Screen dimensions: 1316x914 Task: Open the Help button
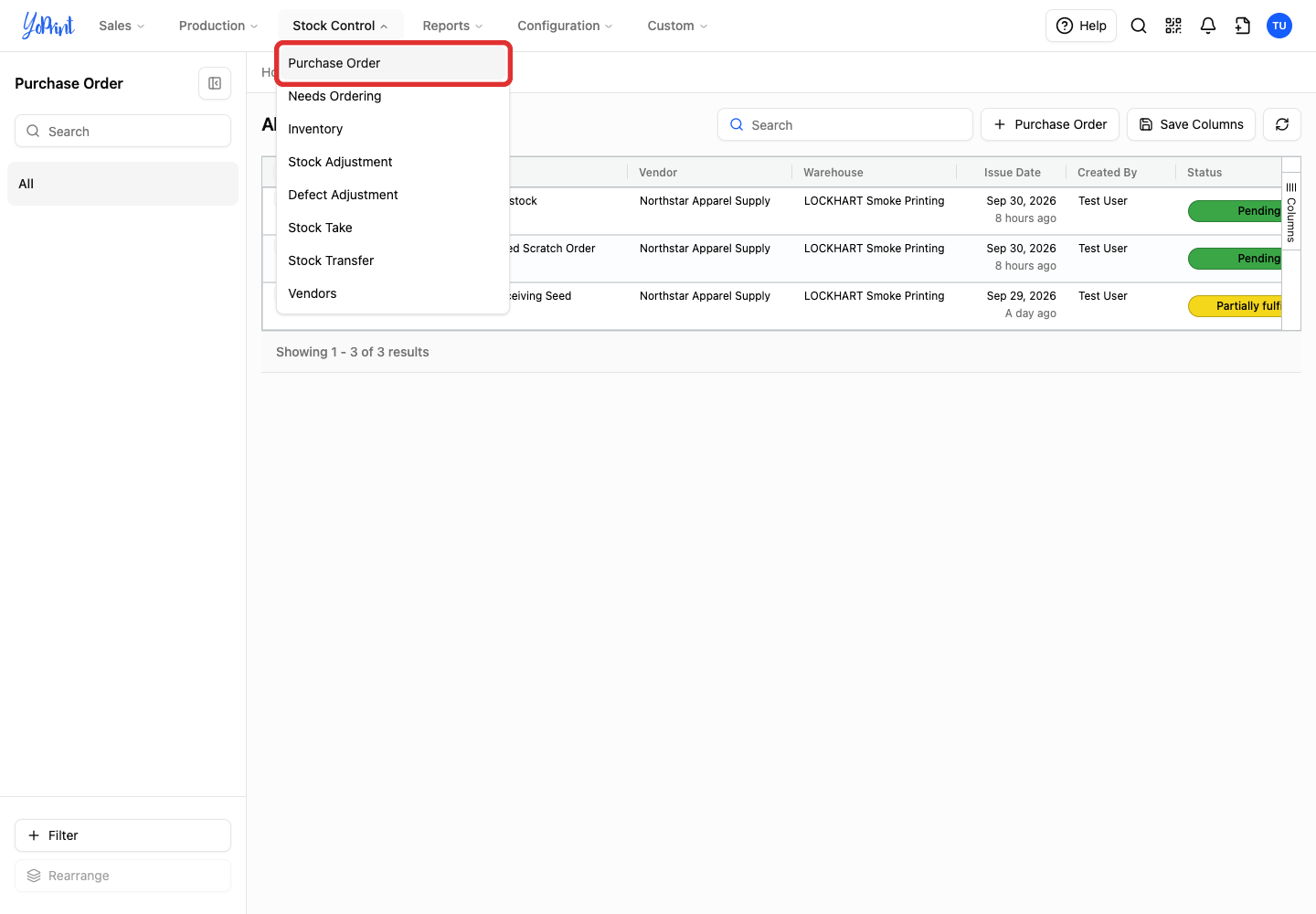tap(1081, 26)
